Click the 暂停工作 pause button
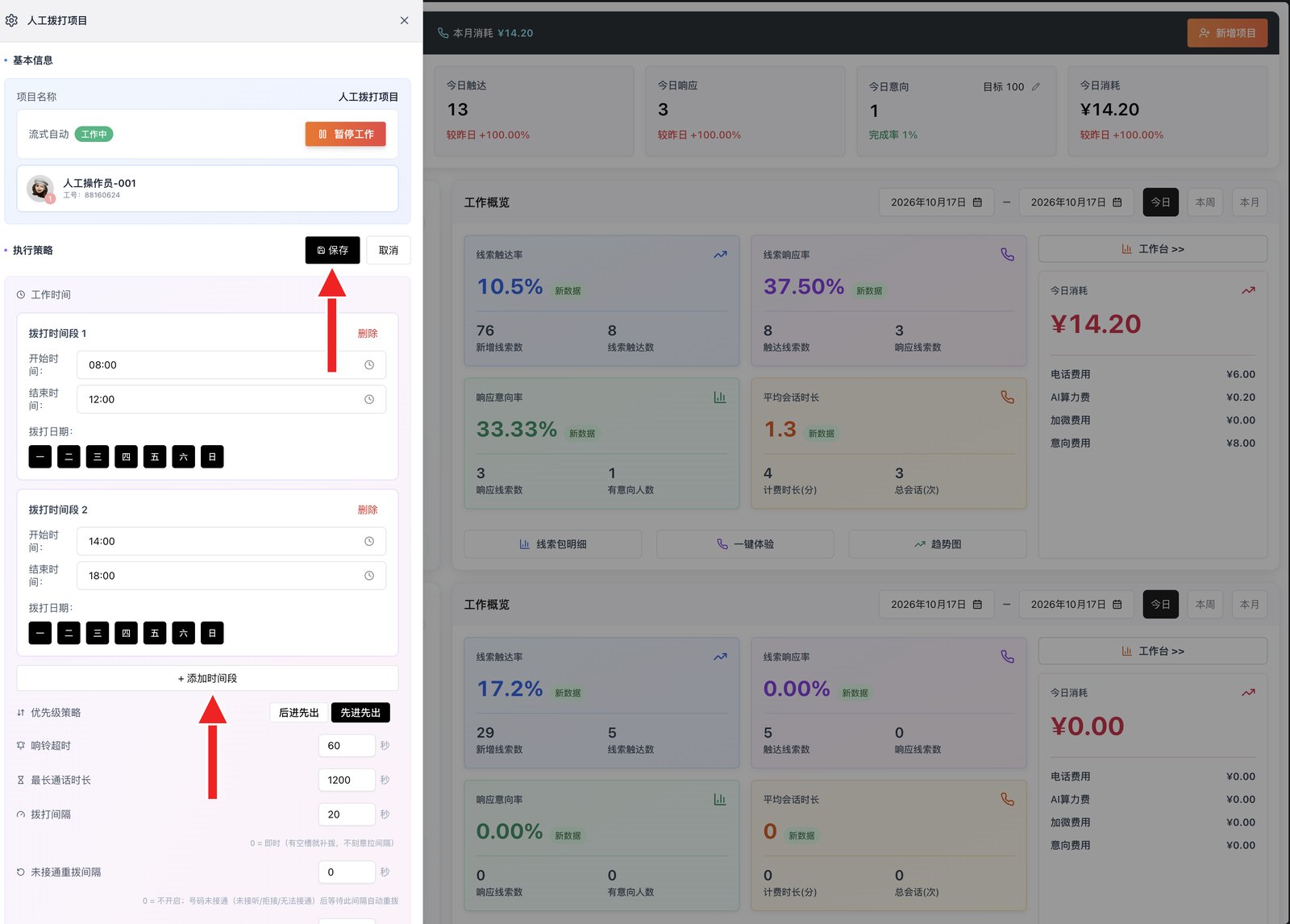 click(345, 134)
